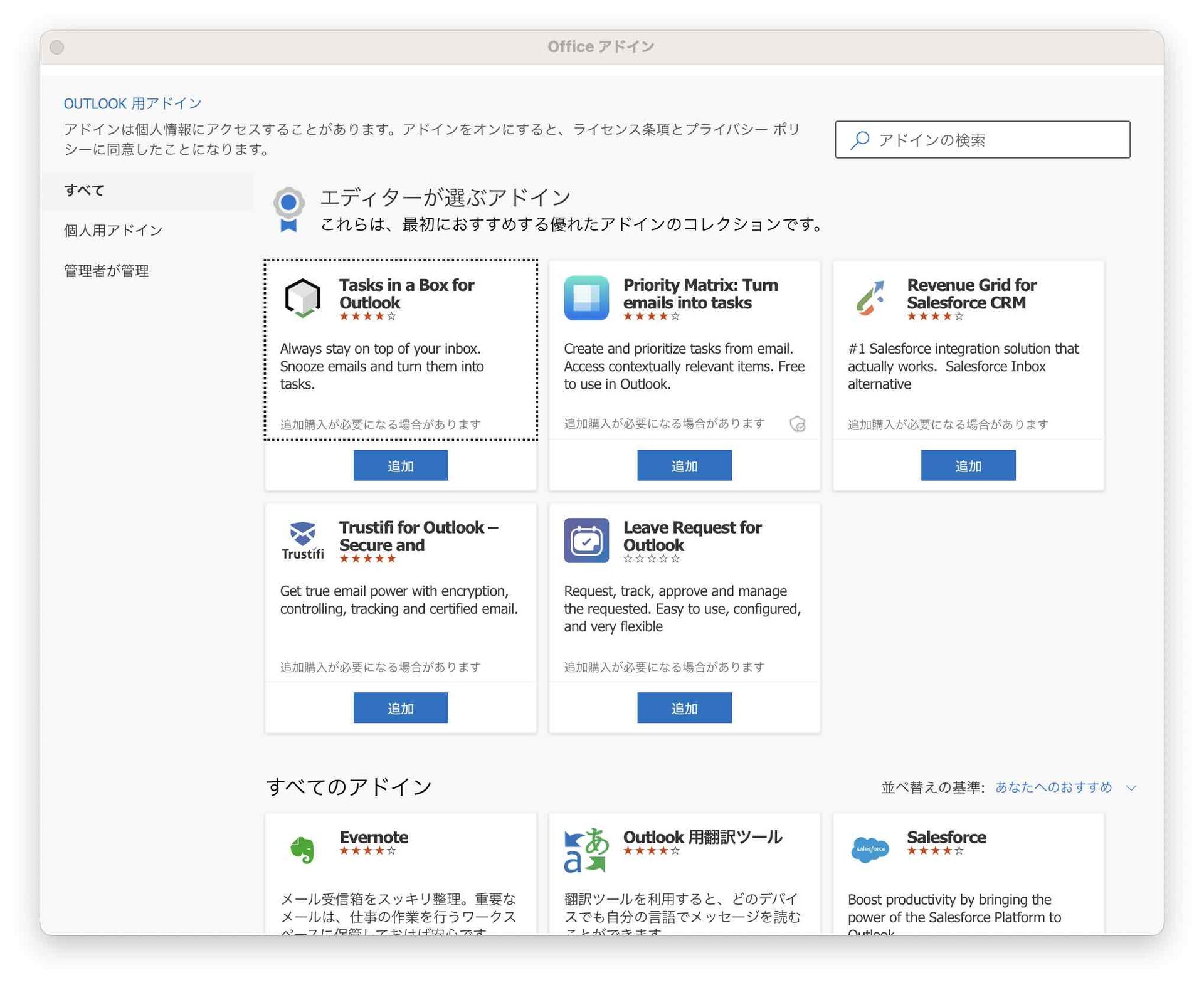Open Revenue Grid for Salesforce CRM title
The image size is (1204, 985).
[x=971, y=293]
